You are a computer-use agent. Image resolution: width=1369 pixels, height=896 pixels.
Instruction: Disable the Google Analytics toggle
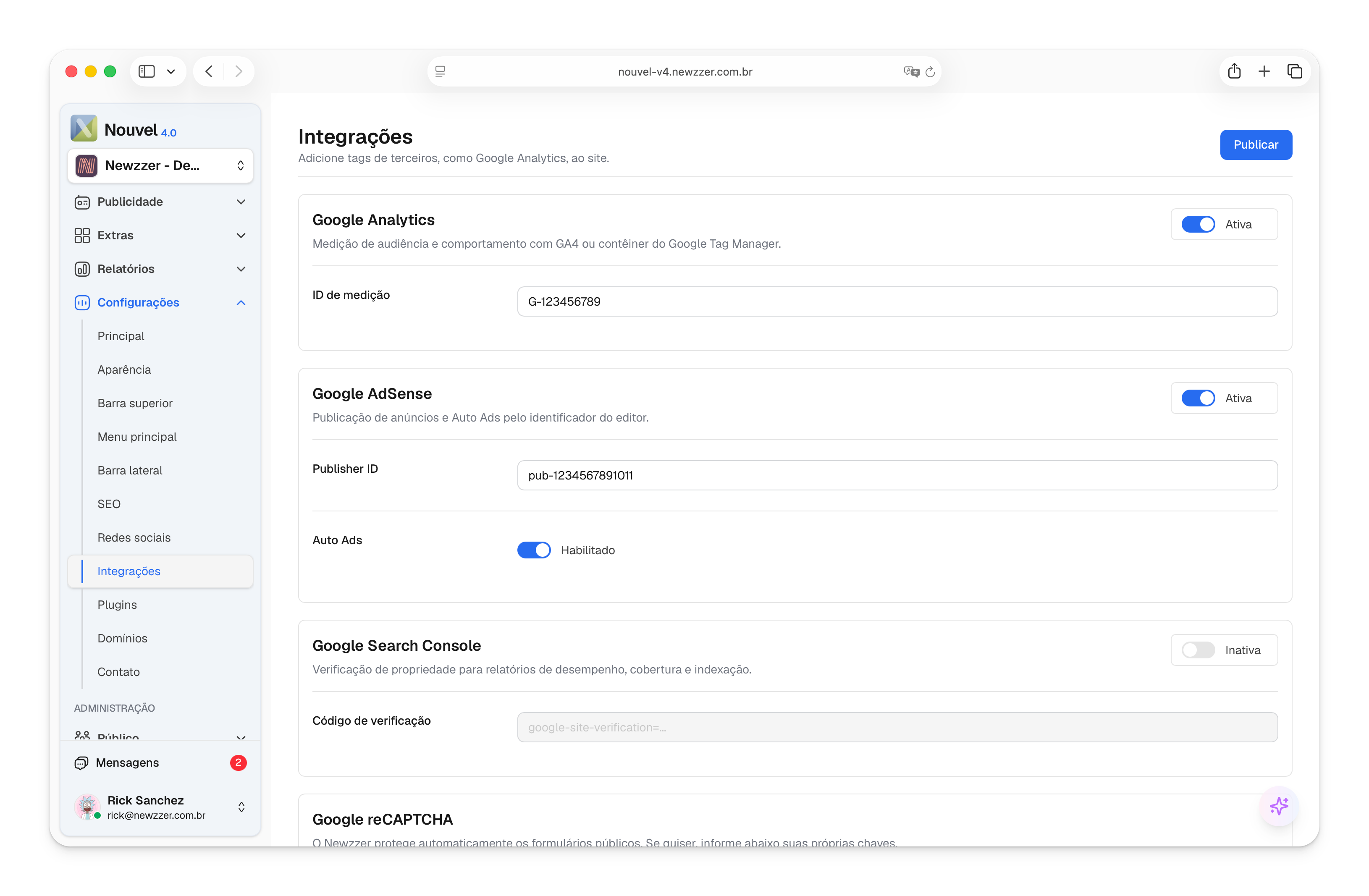coord(1198,224)
